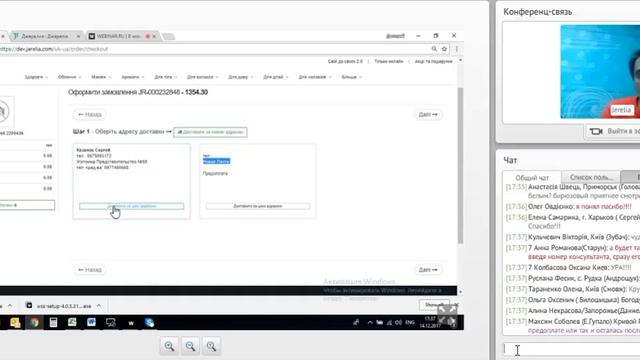
Task: Expand the Для дому menu
Action: coord(240,77)
